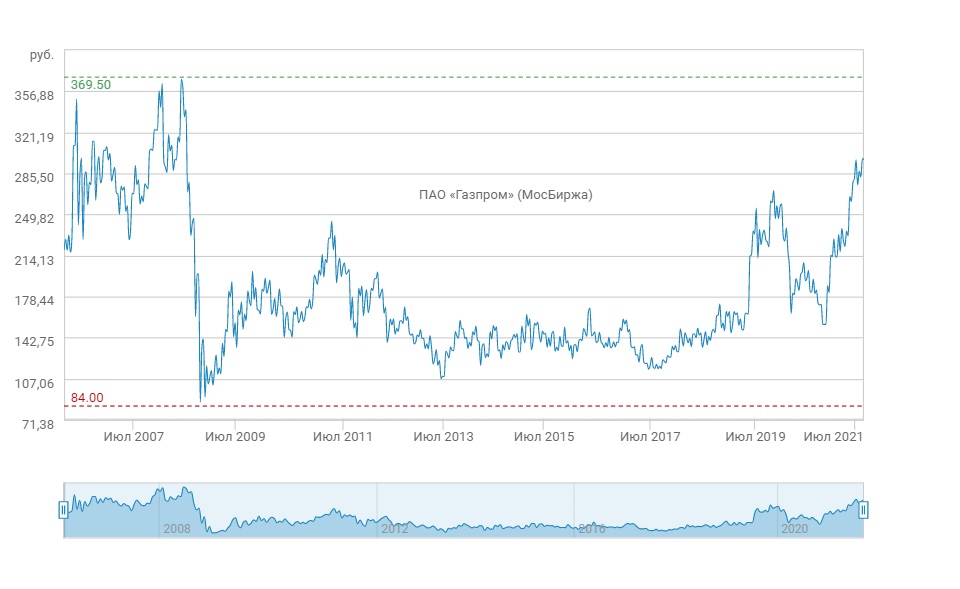This screenshot has width=960, height=589.
Task: Click the left navigator range handle
Action: pos(64,510)
